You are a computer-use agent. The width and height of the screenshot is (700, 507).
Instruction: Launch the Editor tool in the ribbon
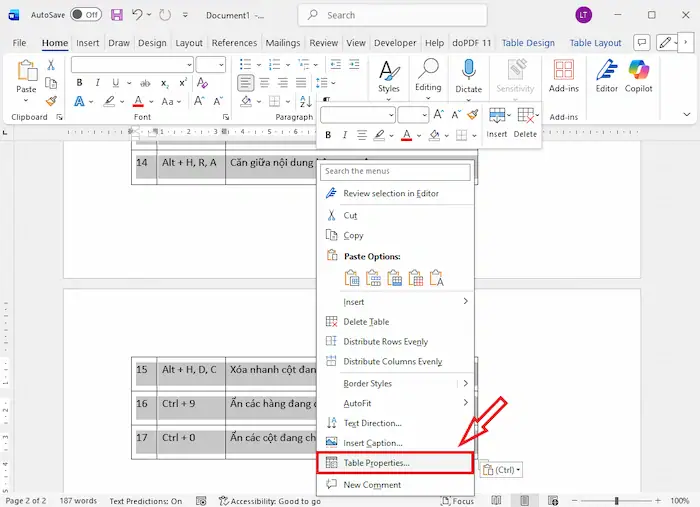point(606,69)
